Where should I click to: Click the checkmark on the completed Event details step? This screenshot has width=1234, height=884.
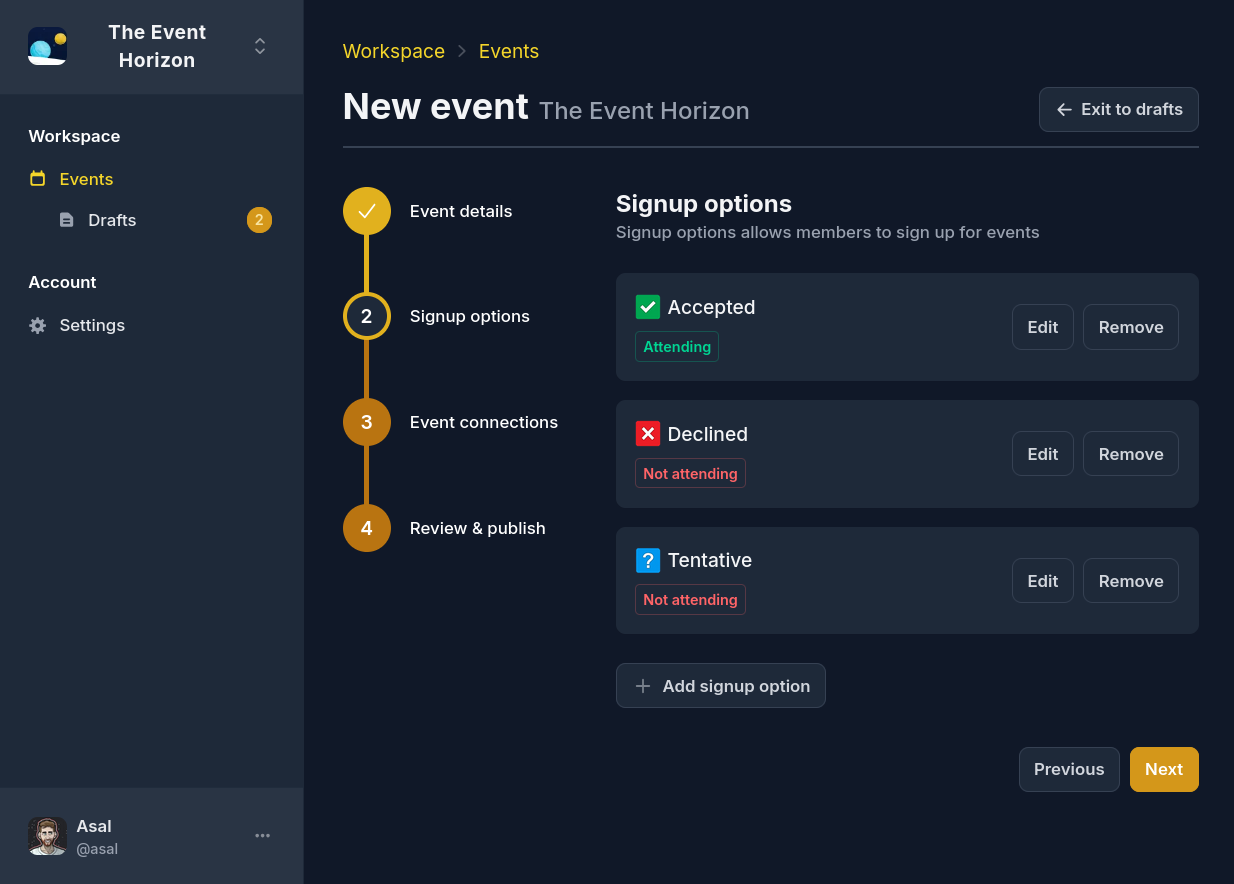click(x=366, y=210)
